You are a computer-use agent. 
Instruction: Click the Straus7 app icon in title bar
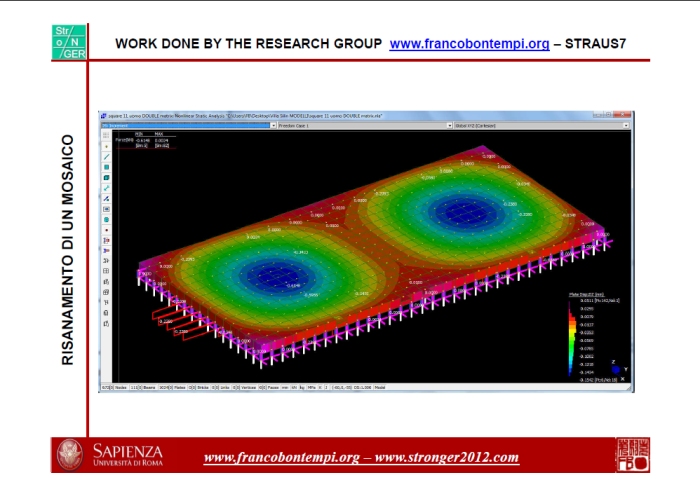click(x=104, y=117)
